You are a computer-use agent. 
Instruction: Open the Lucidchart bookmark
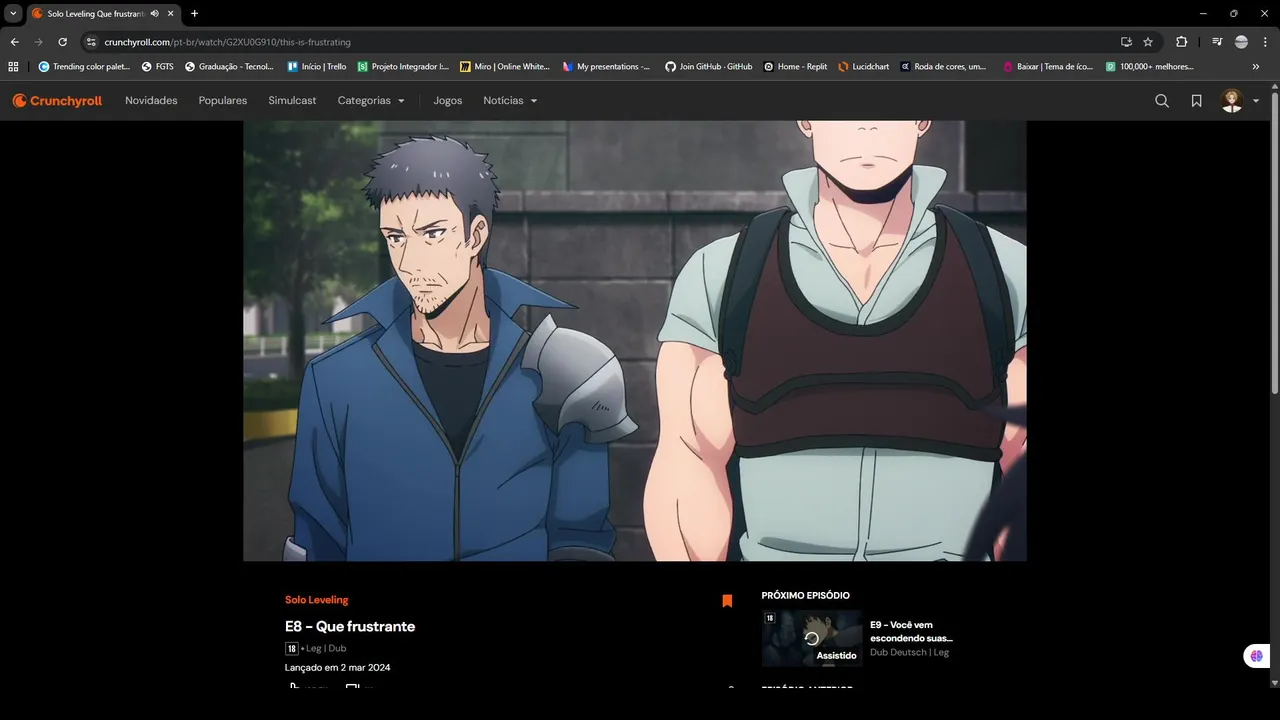point(864,67)
